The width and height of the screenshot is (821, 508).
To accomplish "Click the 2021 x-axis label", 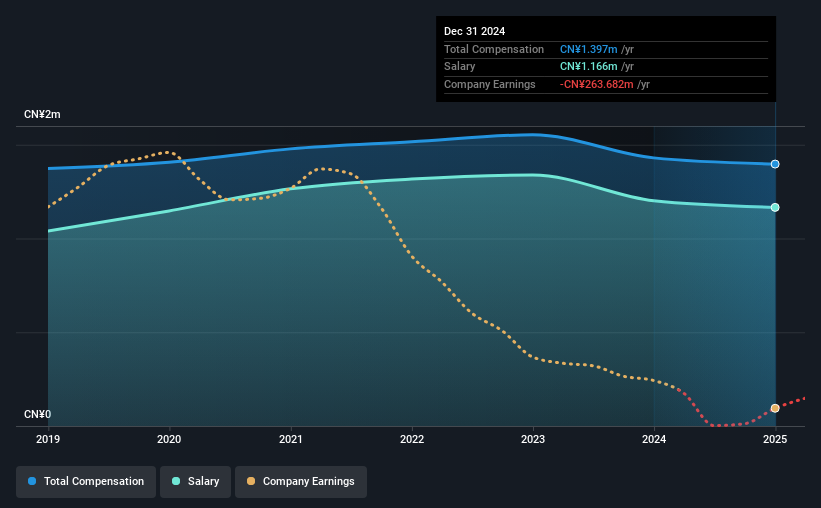I will (x=291, y=439).
